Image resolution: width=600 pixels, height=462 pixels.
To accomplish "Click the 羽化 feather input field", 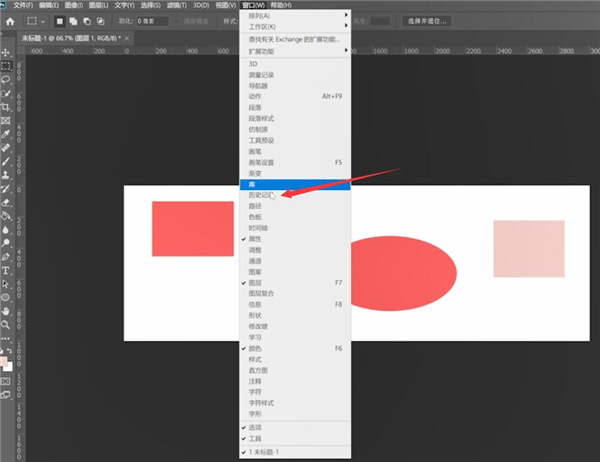I will [152, 21].
